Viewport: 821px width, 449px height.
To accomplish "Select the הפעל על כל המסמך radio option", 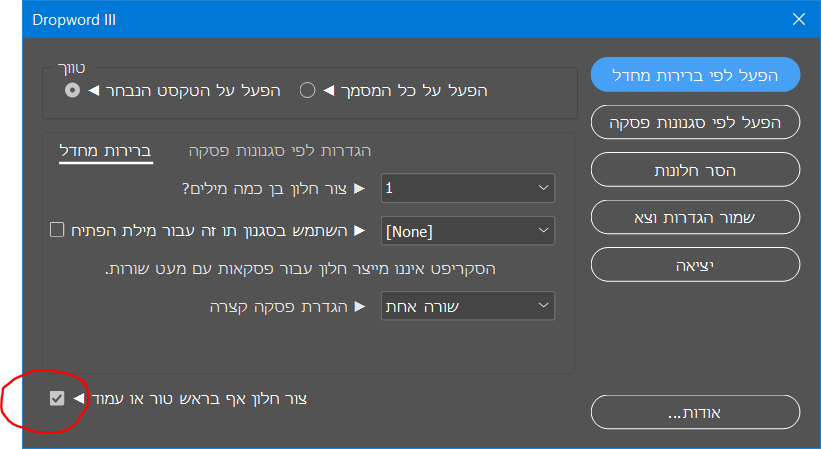I will click(308, 91).
